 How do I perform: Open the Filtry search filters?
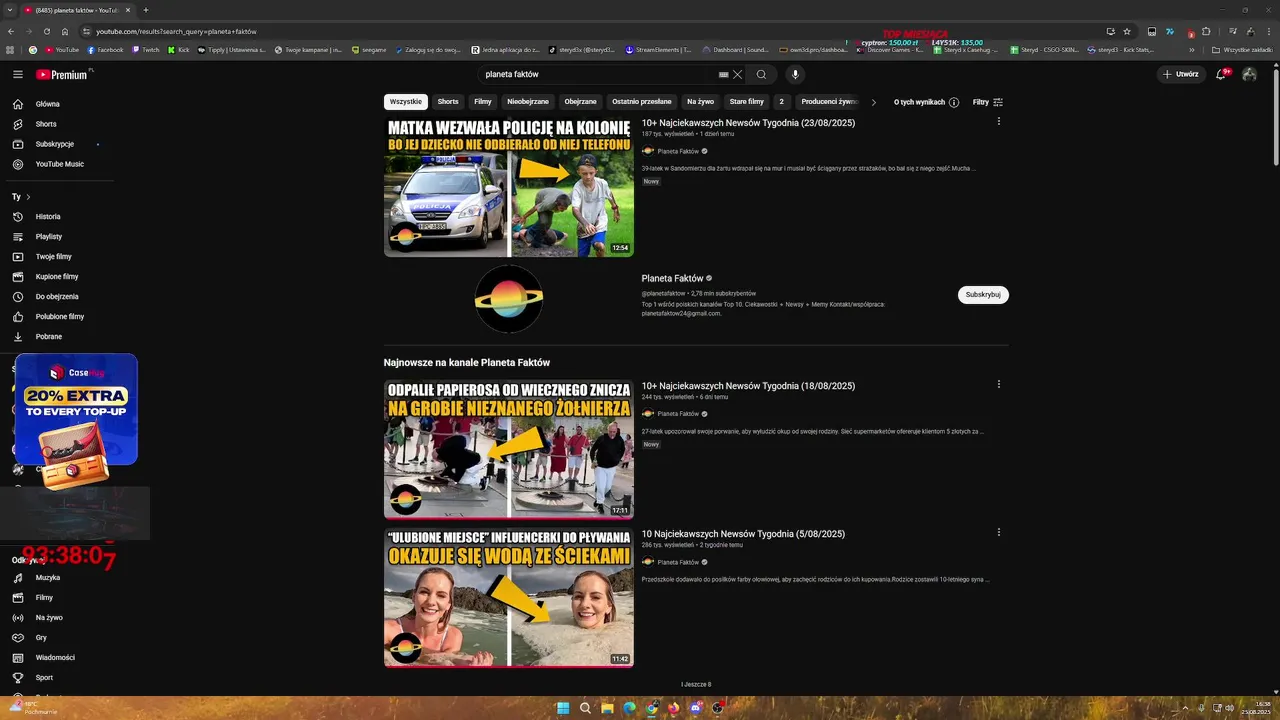tap(988, 102)
